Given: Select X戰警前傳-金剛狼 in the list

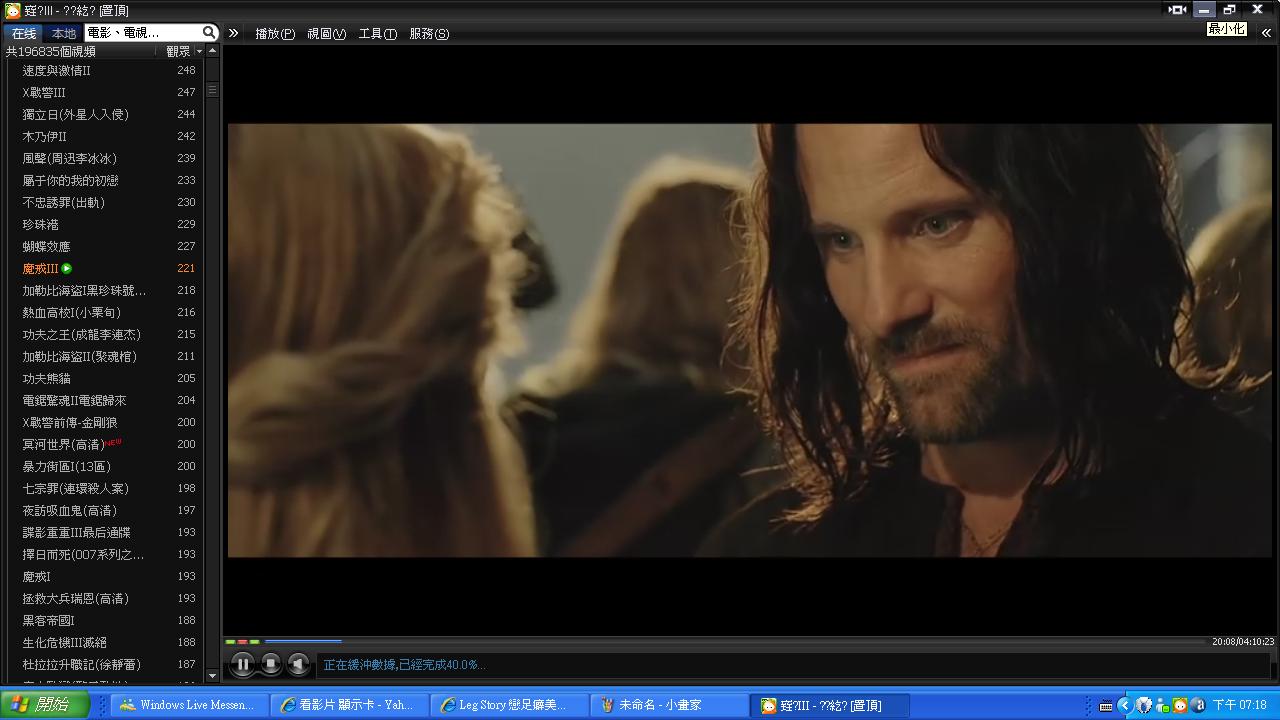Looking at the screenshot, I should click(70, 423).
